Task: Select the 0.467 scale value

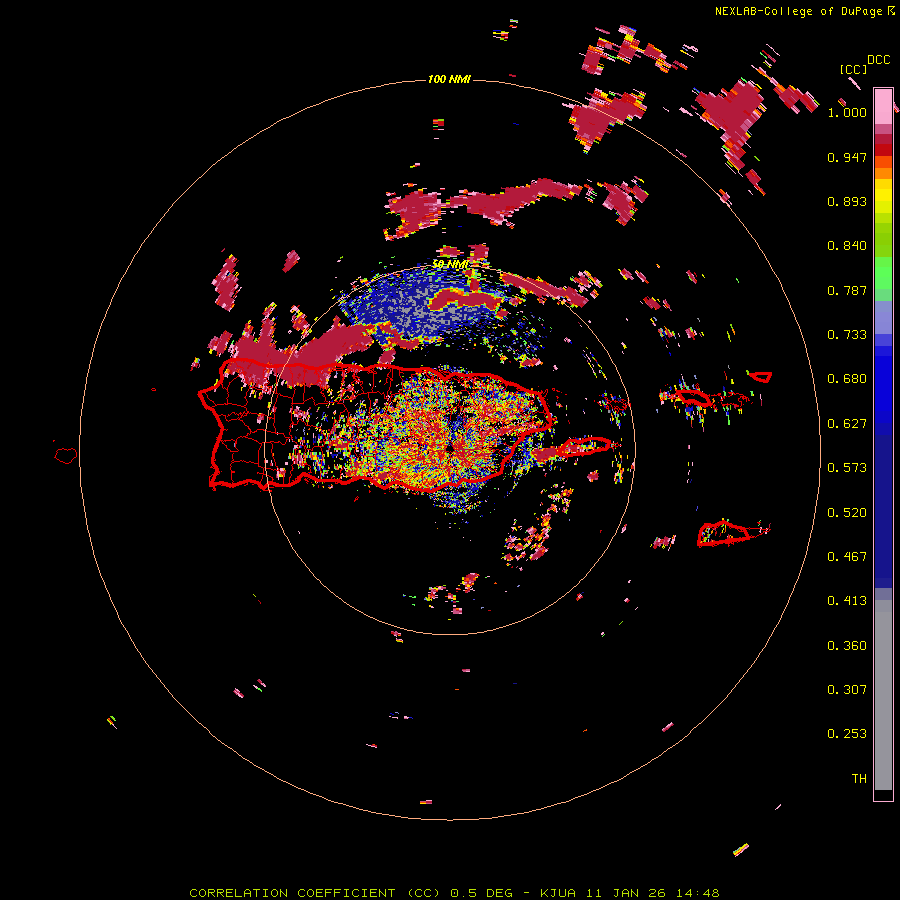Action: coord(847,557)
